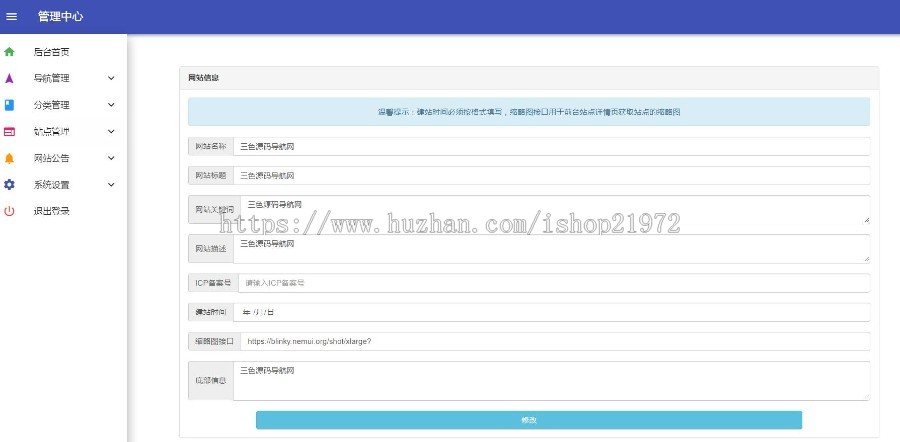Viewport: 900px width, 442px height.
Task: Open 系统设置 menu item
Action: [x=52, y=185]
